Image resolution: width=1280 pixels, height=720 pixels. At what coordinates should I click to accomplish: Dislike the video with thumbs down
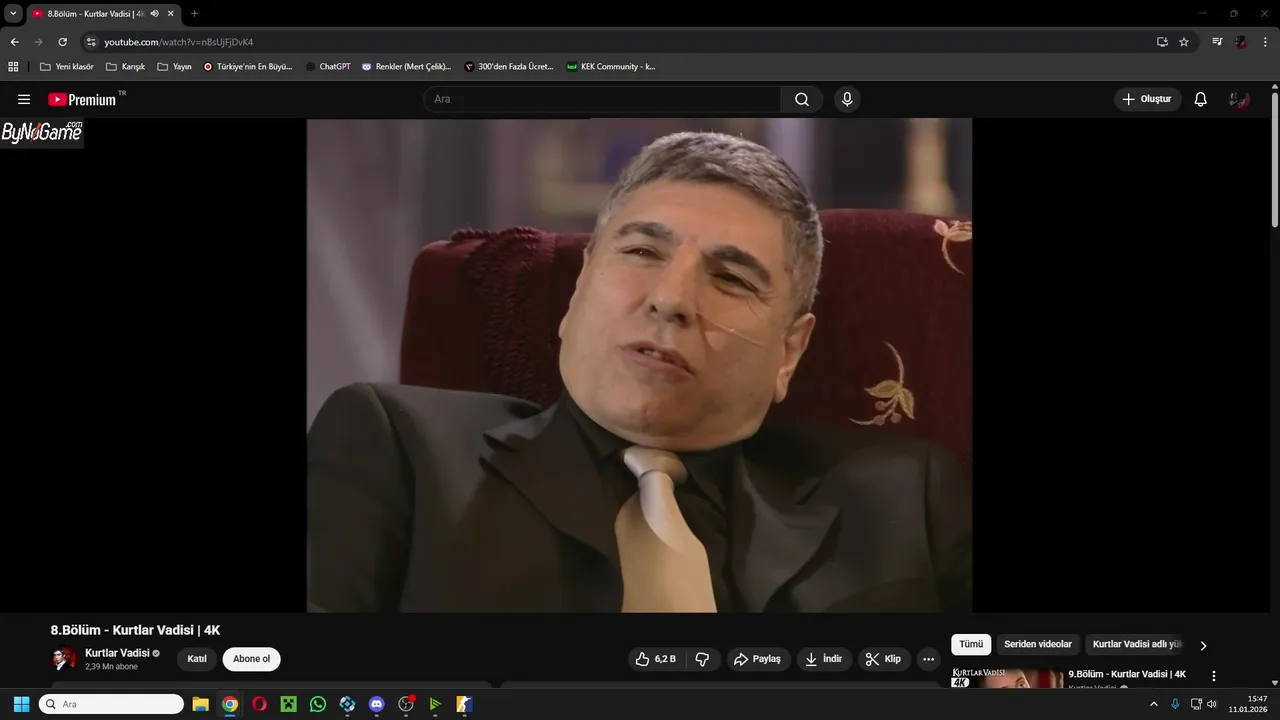pos(702,659)
